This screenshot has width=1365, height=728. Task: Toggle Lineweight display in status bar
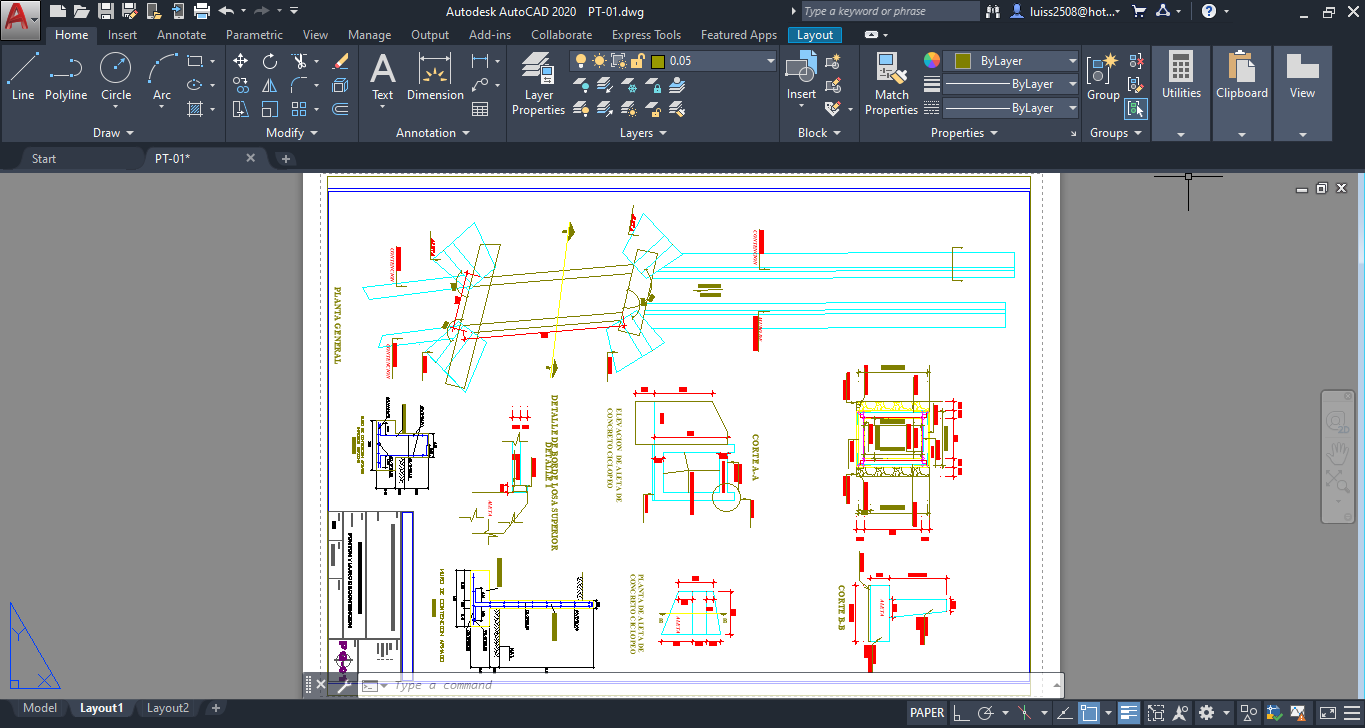tap(1129, 713)
